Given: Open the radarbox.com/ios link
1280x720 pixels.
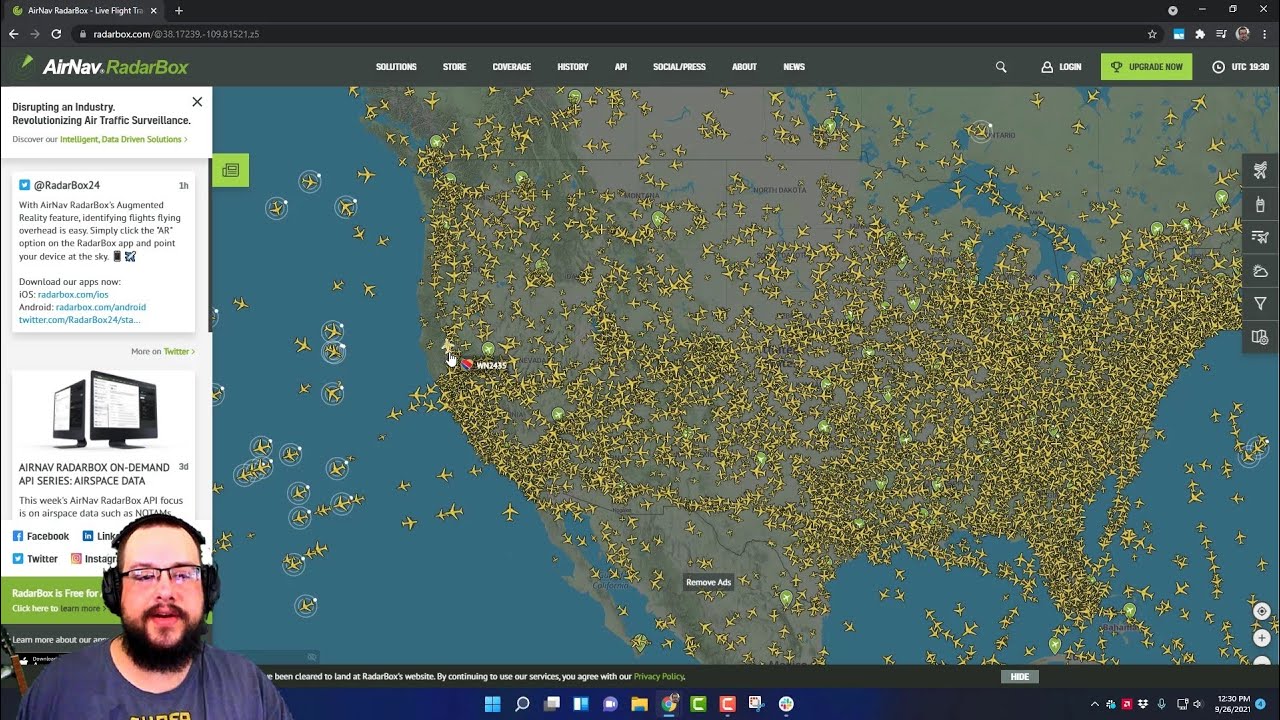Looking at the screenshot, I should (x=73, y=295).
